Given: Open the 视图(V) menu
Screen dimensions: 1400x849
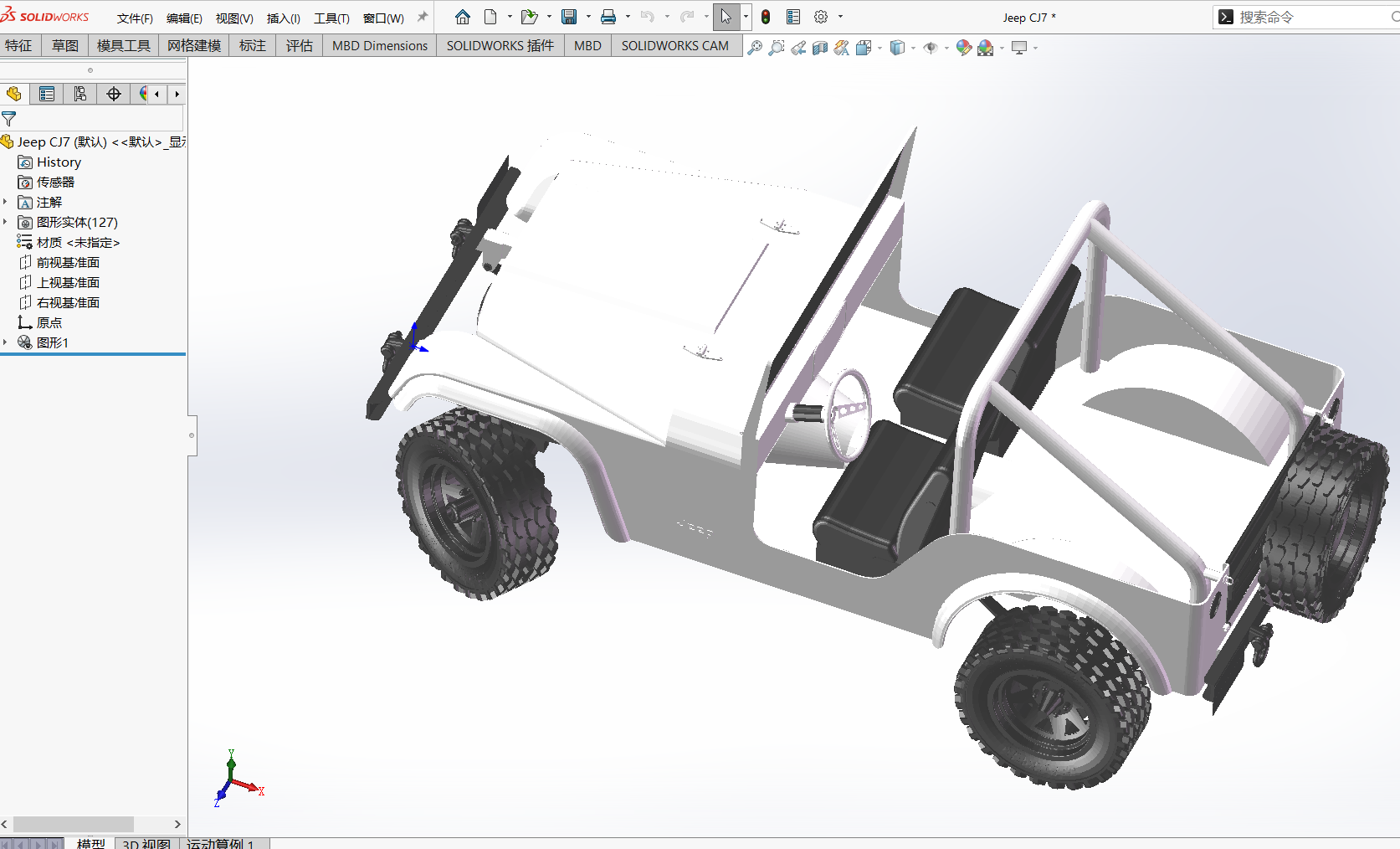Looking at the screenshot, I should (x=234, y=18).
